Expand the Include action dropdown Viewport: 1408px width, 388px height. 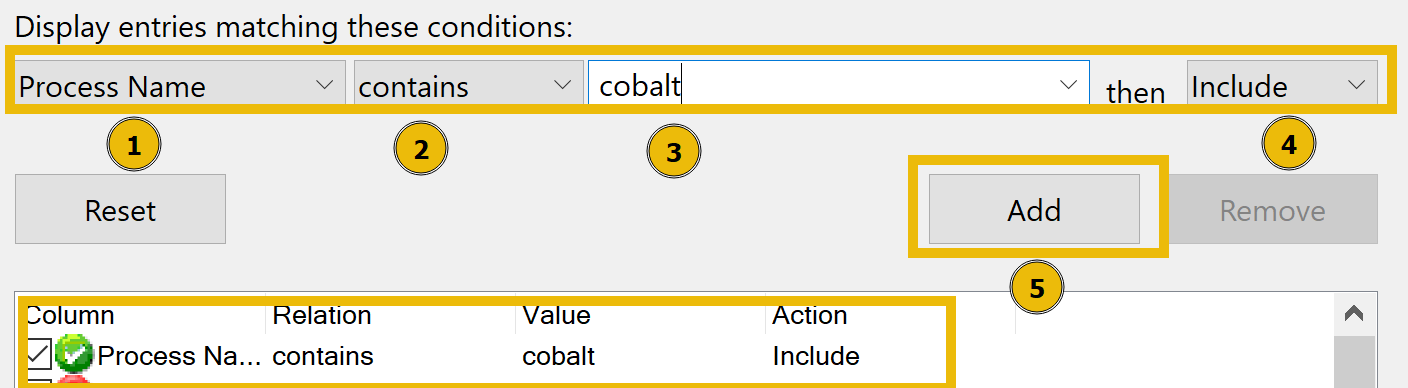tap(1282, 85)
